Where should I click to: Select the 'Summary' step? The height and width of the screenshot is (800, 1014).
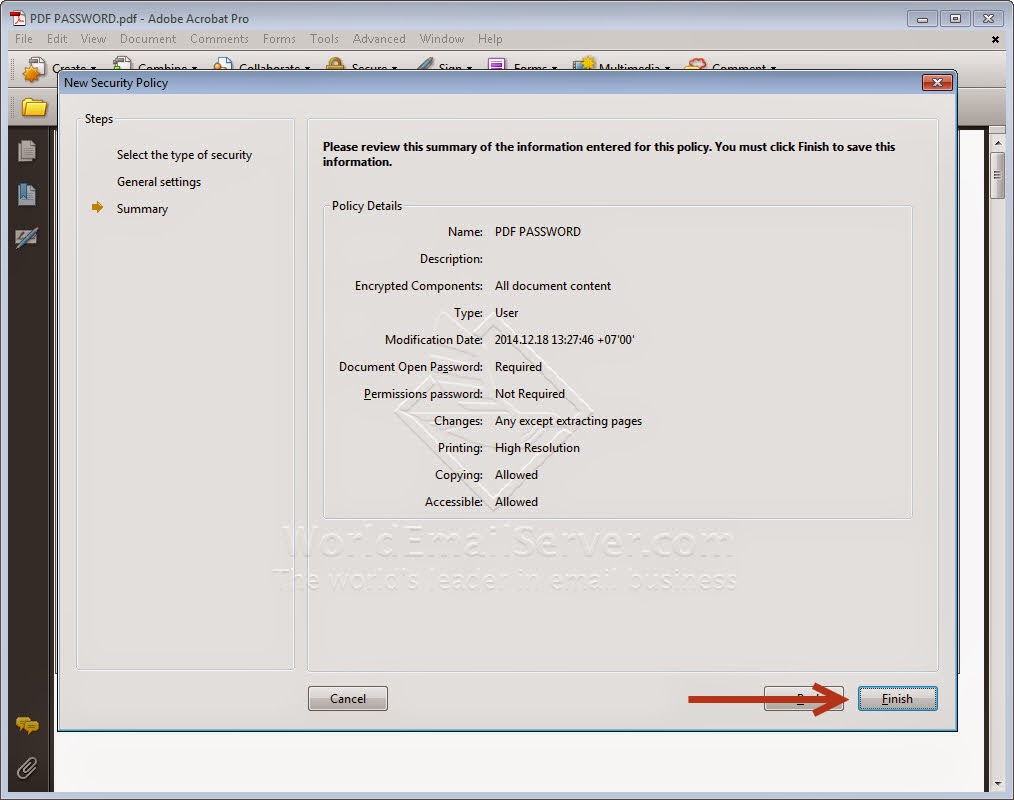pos(142,209)
